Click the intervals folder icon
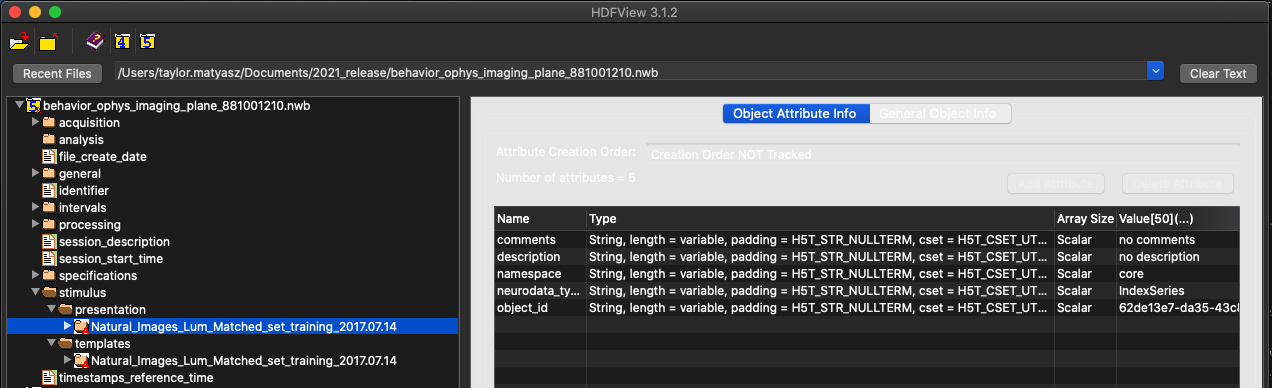Screen dimensions: 1272x388 (x=49, y=207)
